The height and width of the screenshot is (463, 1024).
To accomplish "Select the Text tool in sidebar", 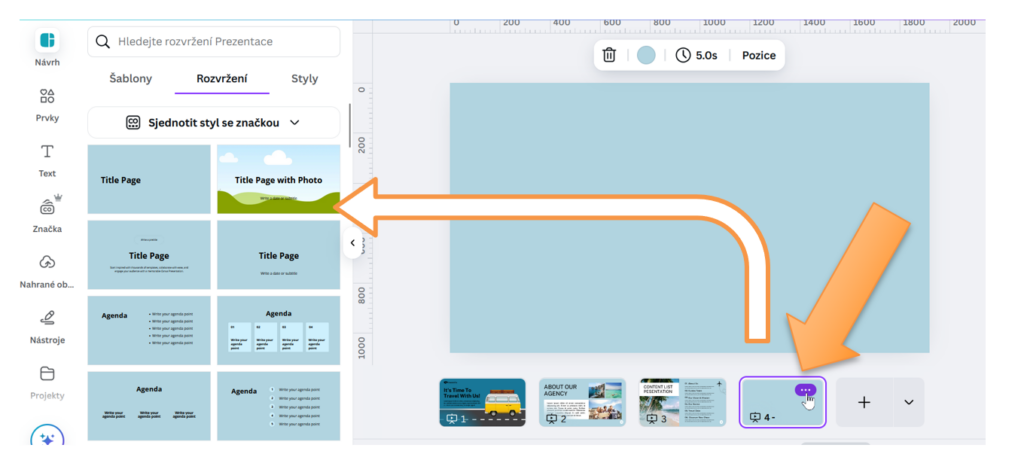I will (x=47, y=152).
